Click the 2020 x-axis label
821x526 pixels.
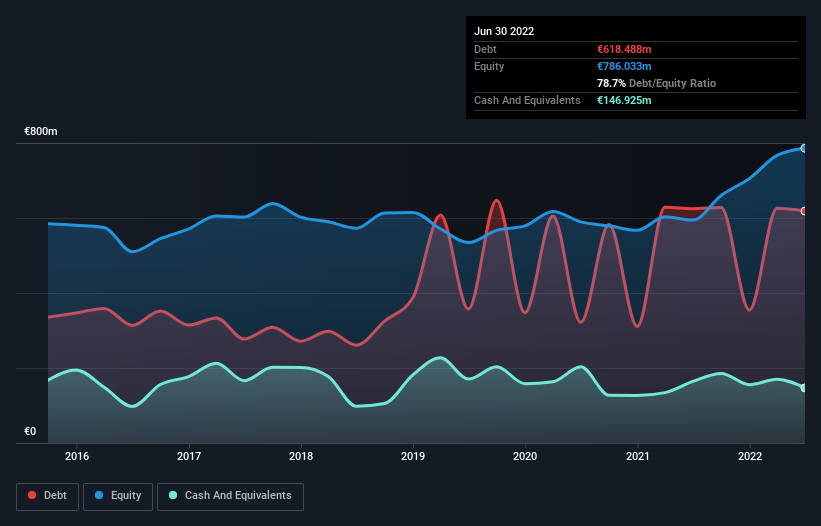pos(525,456)
